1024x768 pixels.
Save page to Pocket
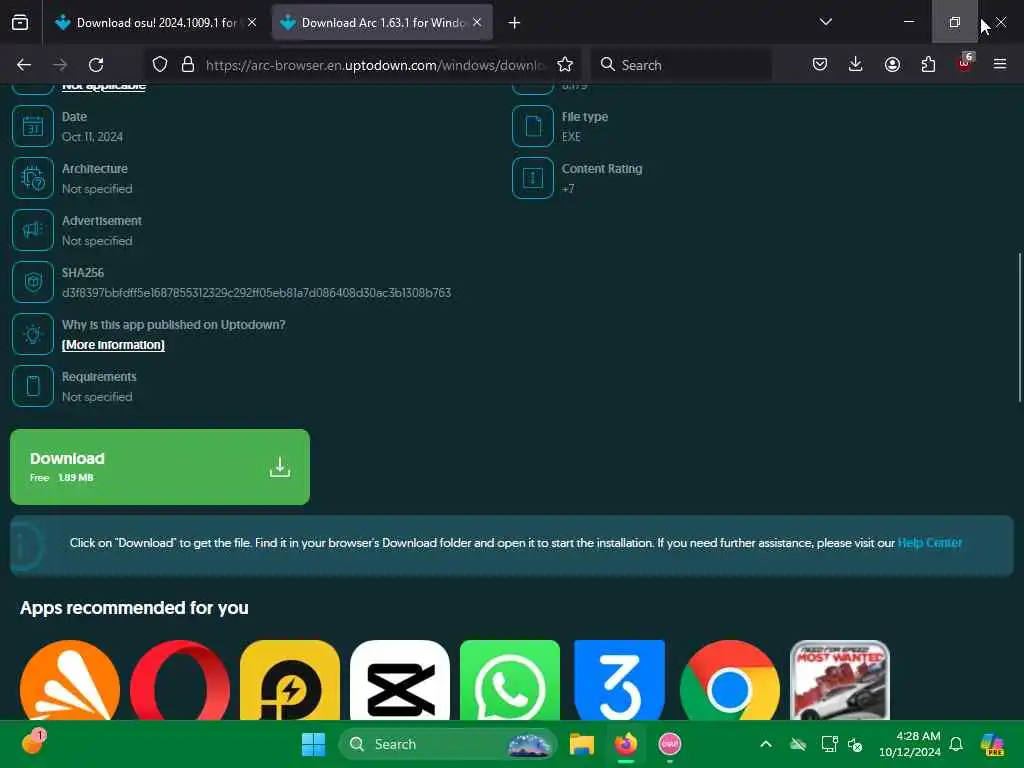(x=820, y=65)
